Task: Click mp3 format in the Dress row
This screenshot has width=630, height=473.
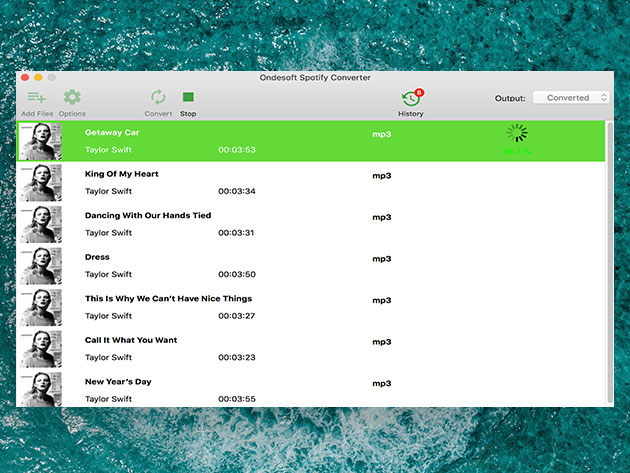Action: click(x=382, y=259)
